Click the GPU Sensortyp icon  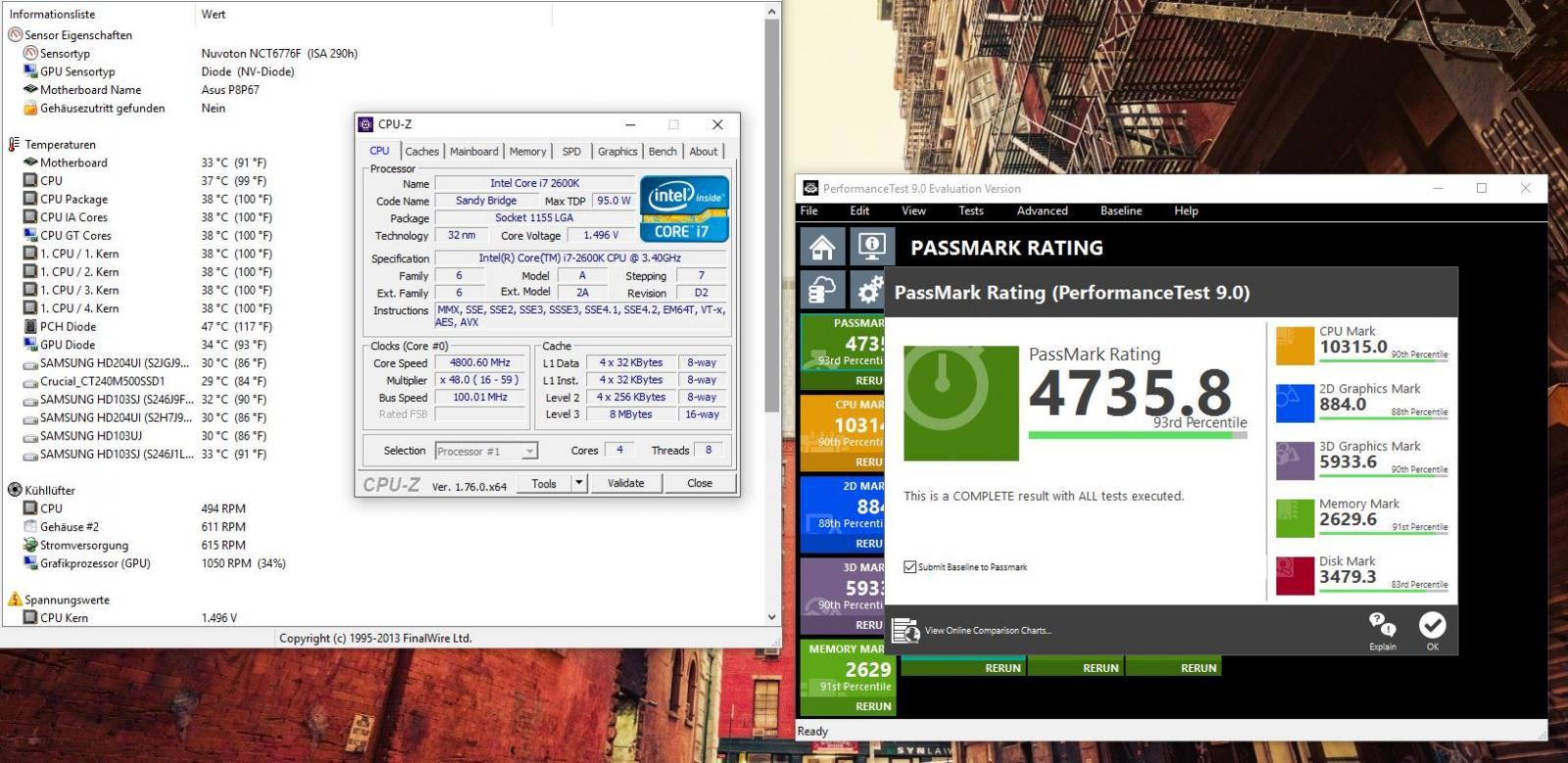click(x=30, y=72)
